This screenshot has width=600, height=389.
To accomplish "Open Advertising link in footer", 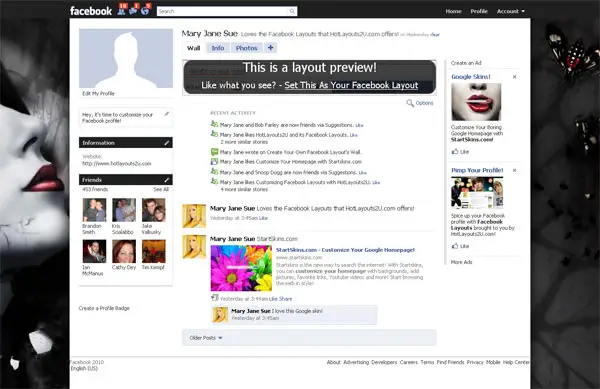I will tap(356, 362).
